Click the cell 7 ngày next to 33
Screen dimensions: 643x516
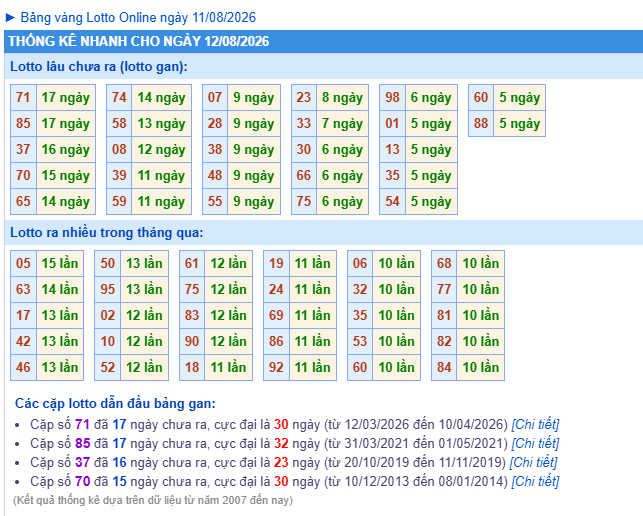(x=342, y=123)
